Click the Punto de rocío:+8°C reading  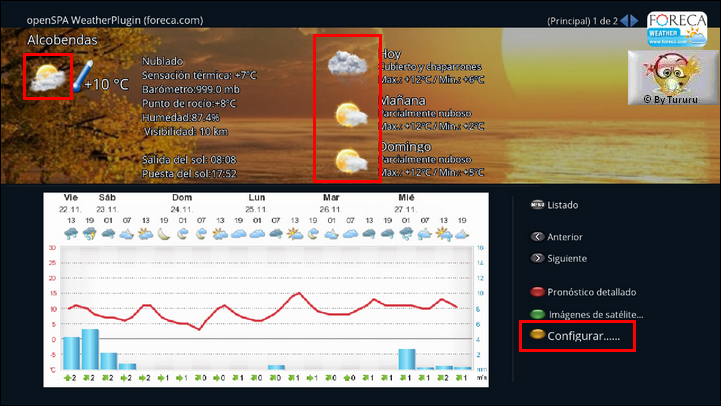[x=189, y=103]
